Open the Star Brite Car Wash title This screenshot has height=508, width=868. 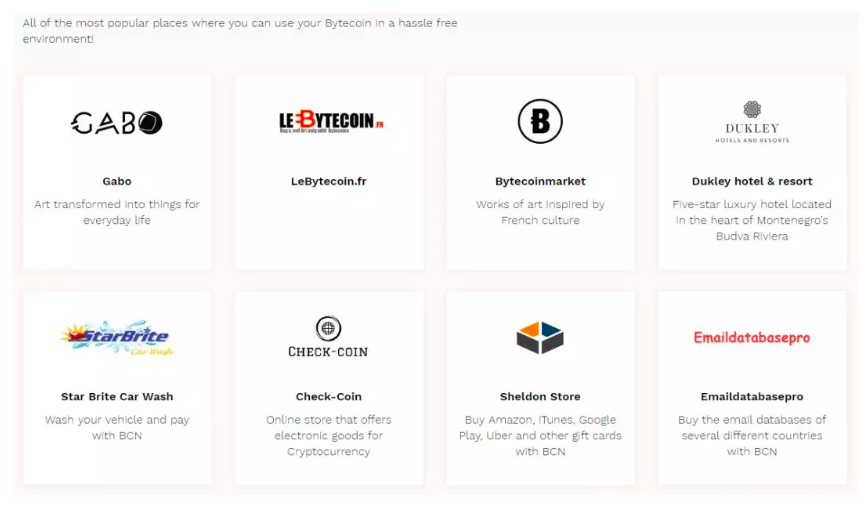click(117, 397)
